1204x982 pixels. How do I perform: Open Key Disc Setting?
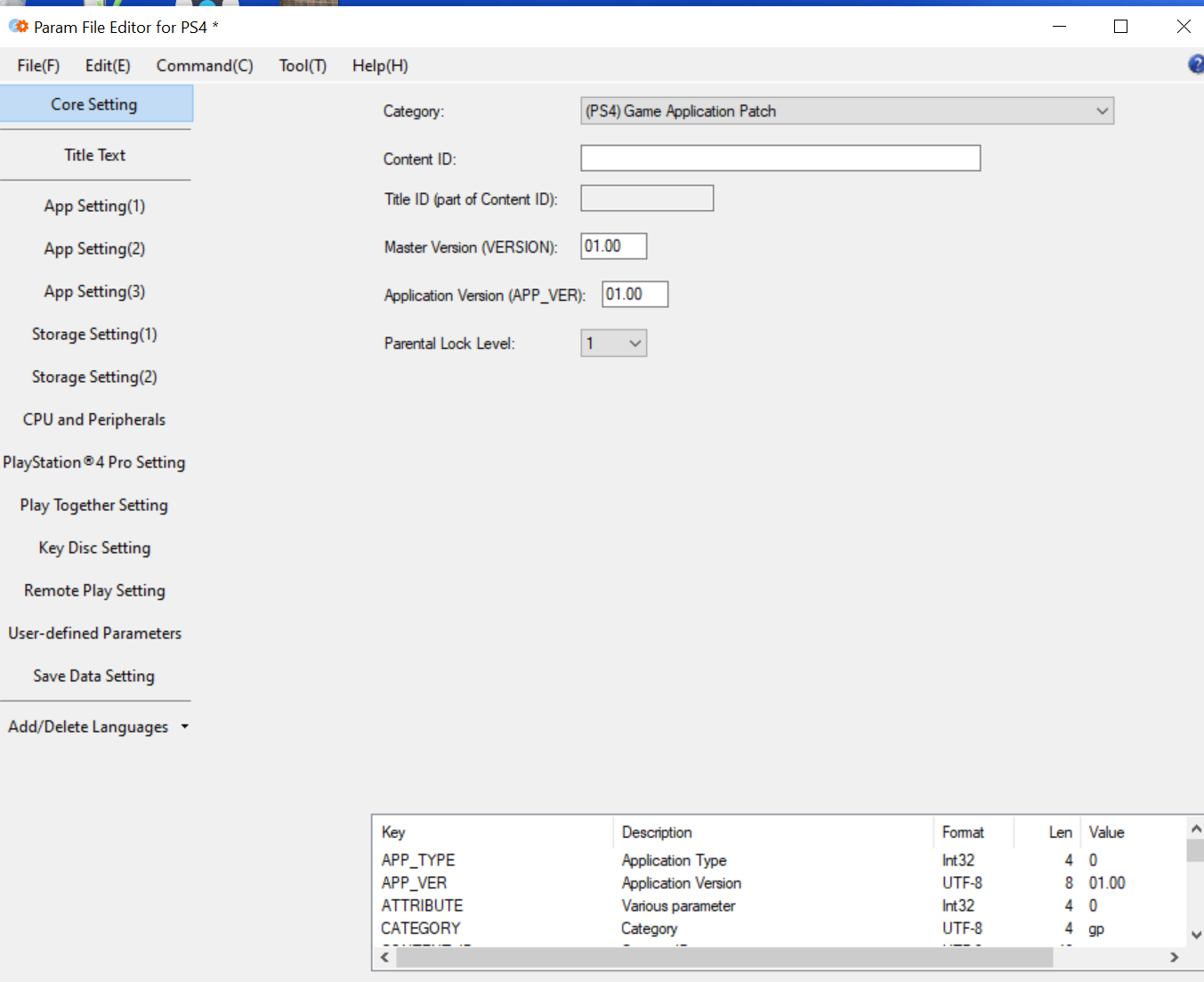(x=95, y=548)
